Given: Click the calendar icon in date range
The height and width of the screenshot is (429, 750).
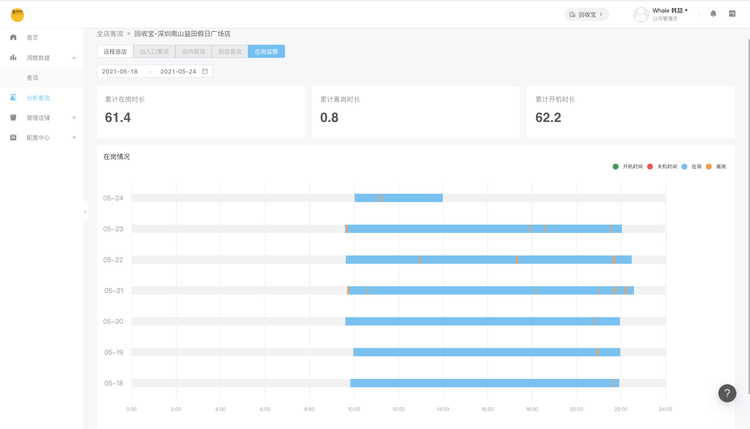Looking at the screenshot, I should [205, 71].
